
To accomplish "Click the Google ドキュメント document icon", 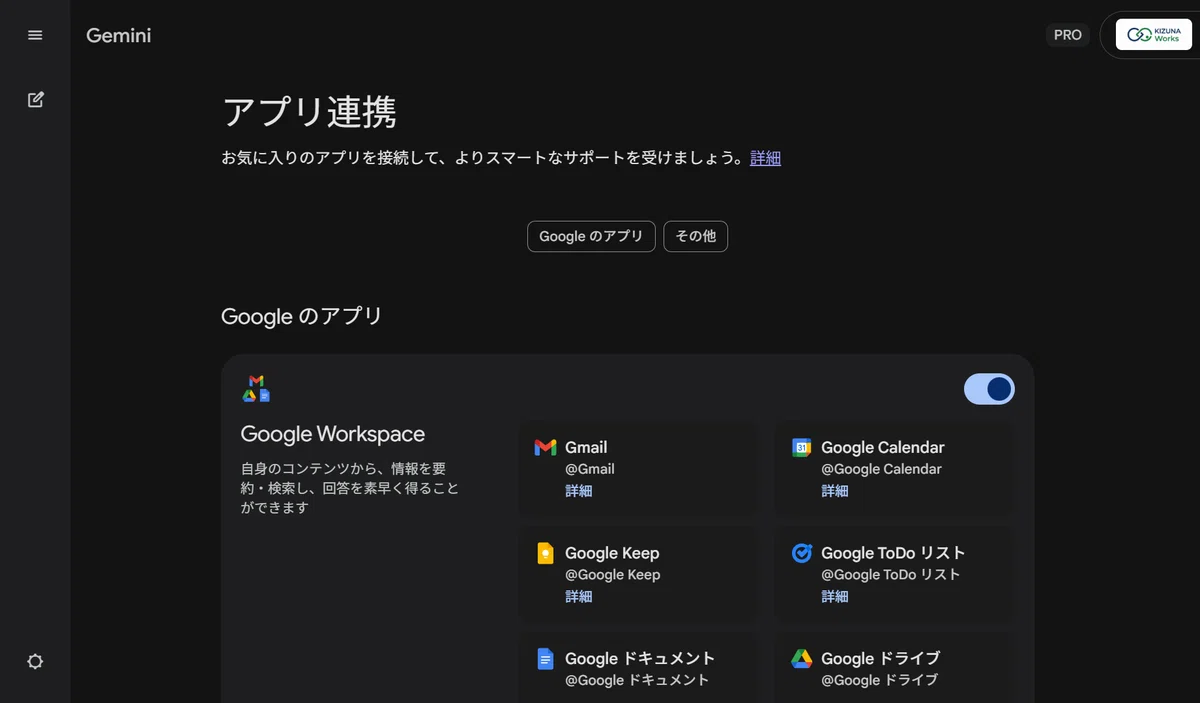I will [545, 659].
